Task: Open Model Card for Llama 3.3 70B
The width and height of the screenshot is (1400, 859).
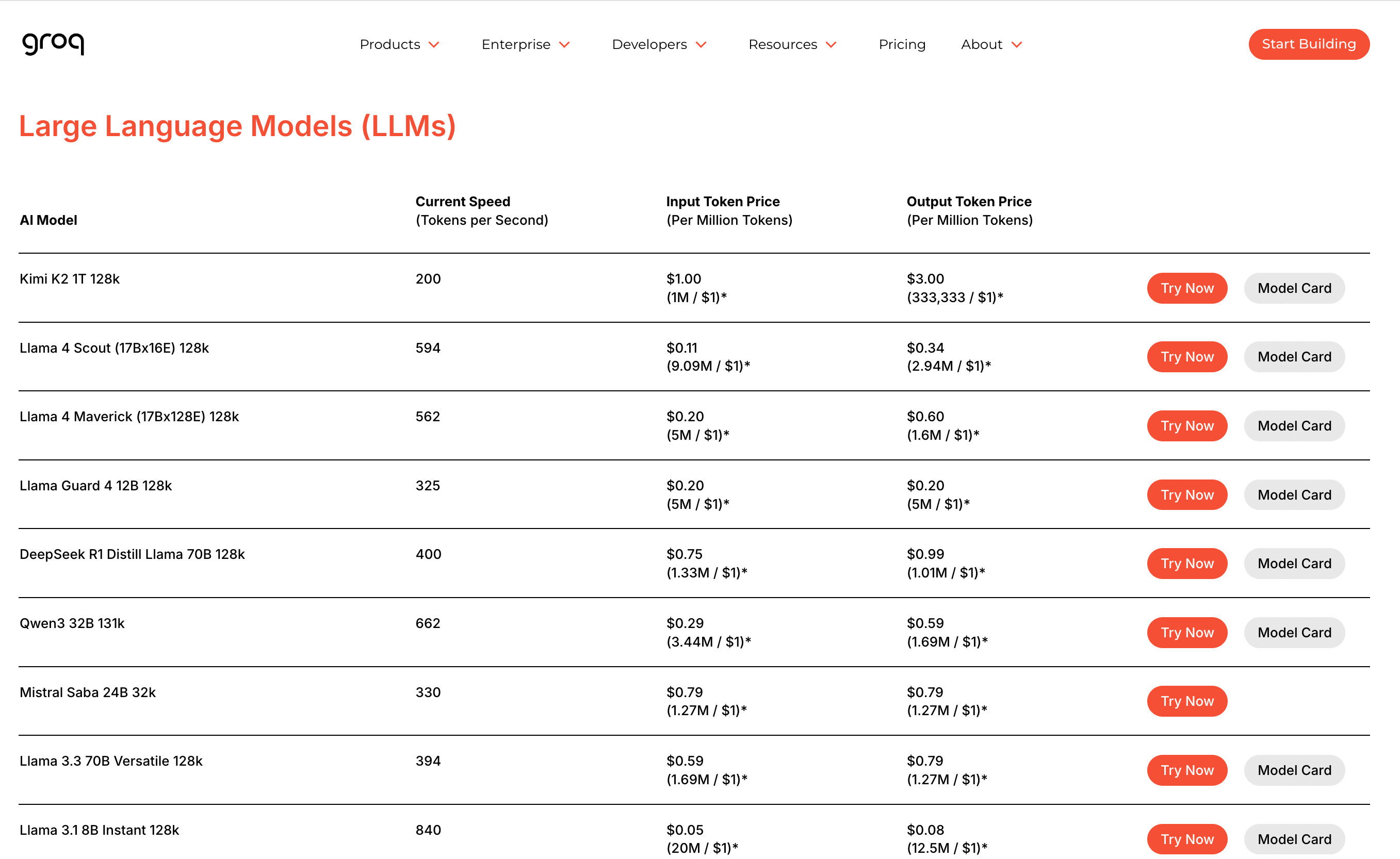Action: click(1294, 770)
